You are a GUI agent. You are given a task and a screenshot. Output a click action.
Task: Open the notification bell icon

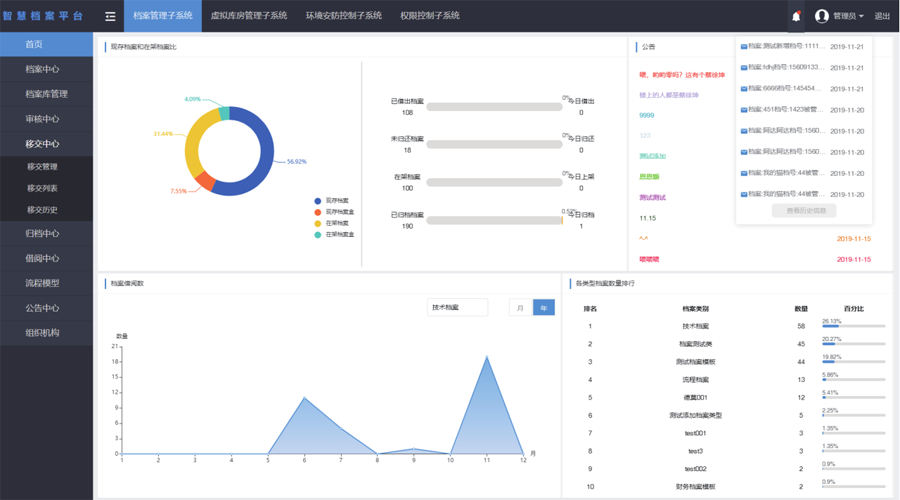coord(796,16)
